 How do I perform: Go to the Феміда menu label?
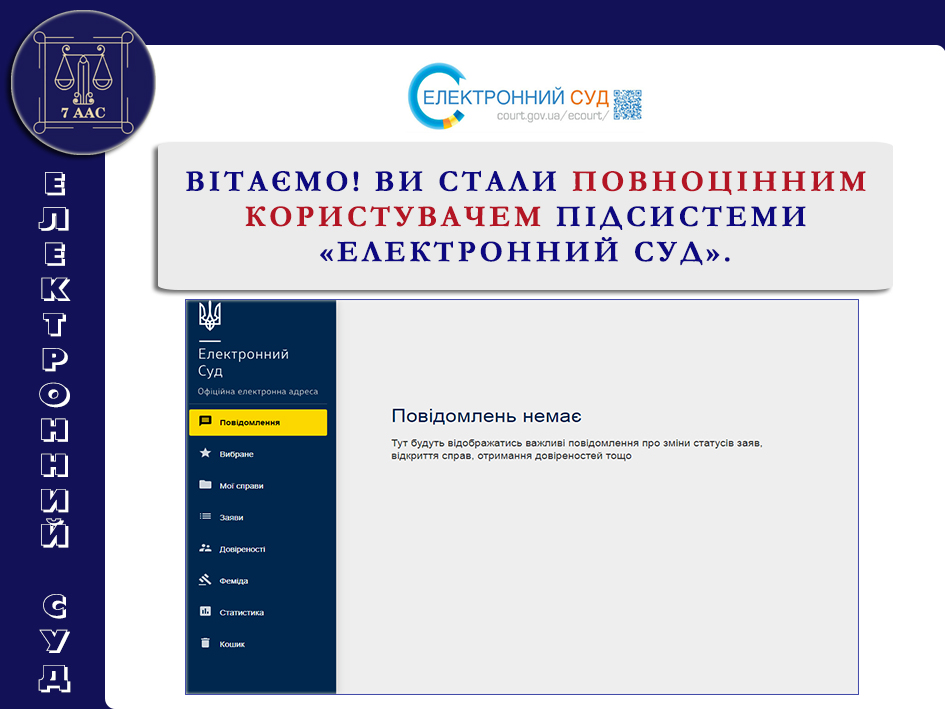point(234,581)
